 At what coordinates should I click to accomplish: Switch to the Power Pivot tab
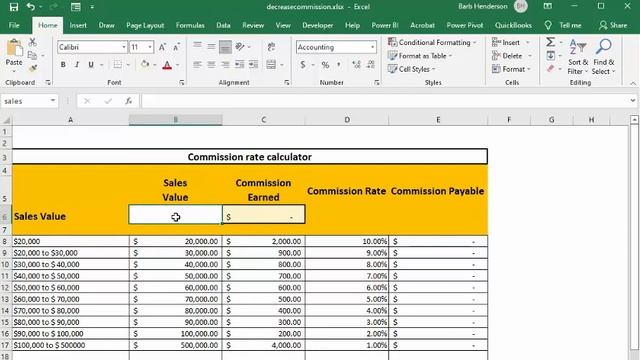tap(464, 25)
